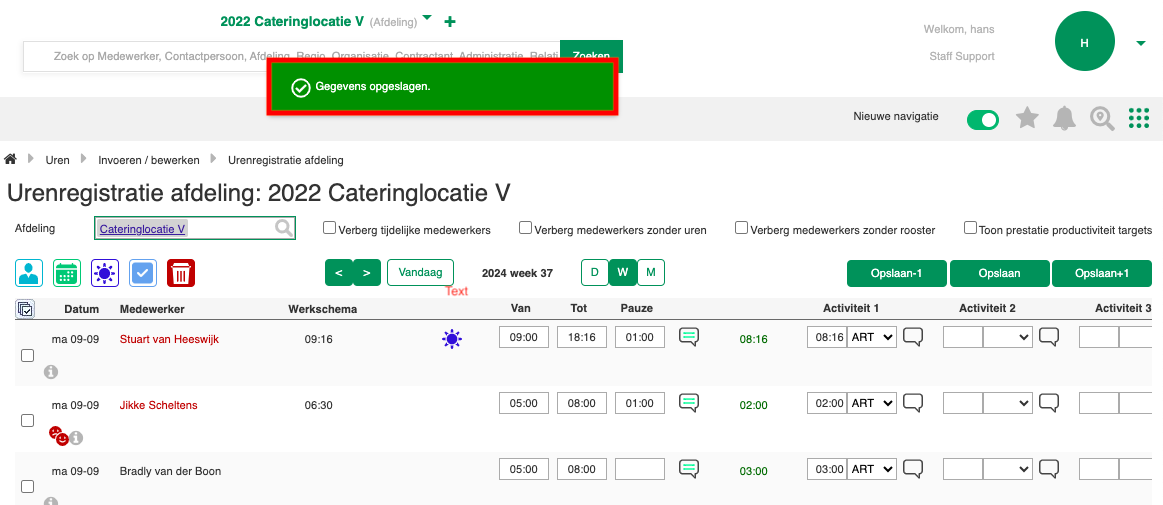
Task: Click the green calendar icon in toolbar
Action: (67, 273)
